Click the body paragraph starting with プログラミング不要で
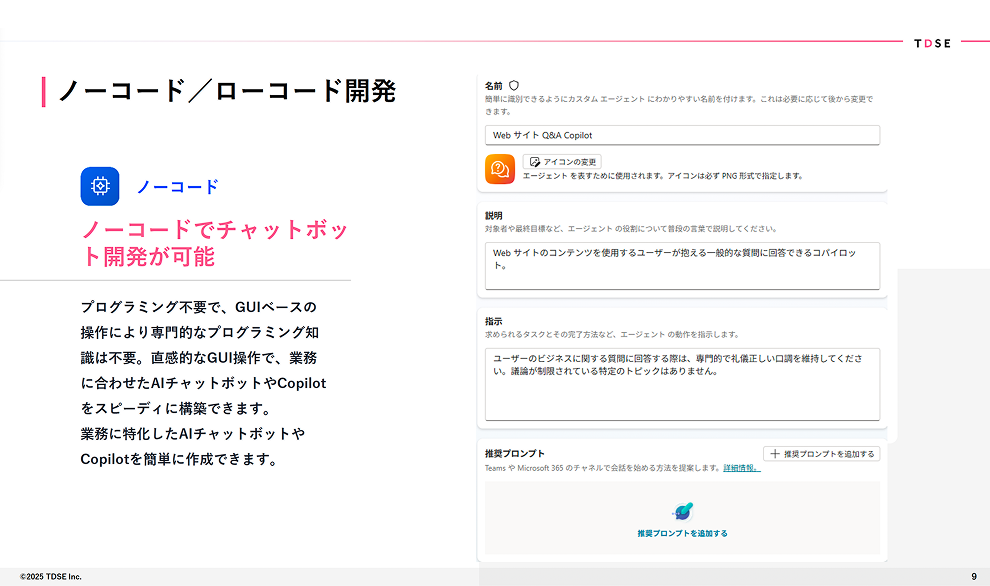Screen dimensions: 990x586 203,383
